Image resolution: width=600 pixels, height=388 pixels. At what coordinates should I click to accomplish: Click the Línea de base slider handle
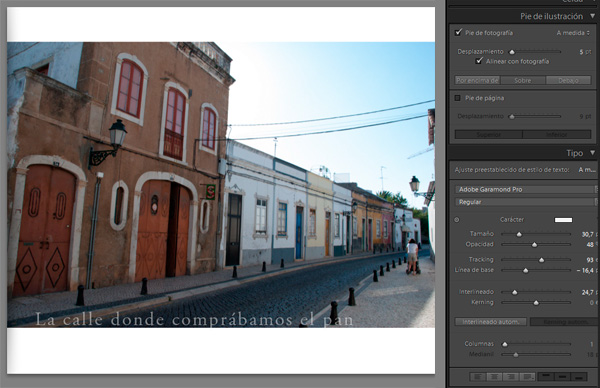tap(525, 271)
